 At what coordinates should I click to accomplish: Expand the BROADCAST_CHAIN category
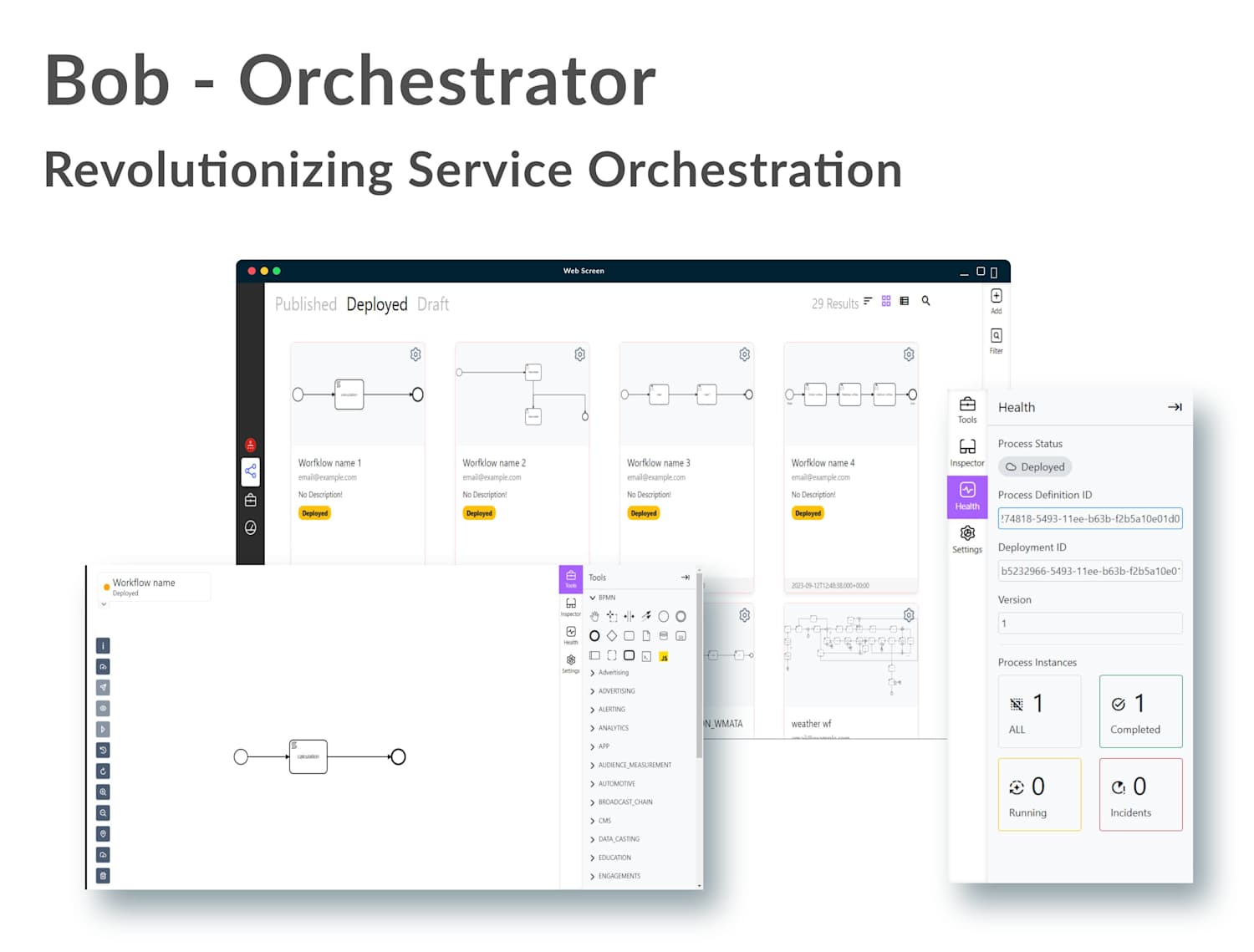pos(621,802)
